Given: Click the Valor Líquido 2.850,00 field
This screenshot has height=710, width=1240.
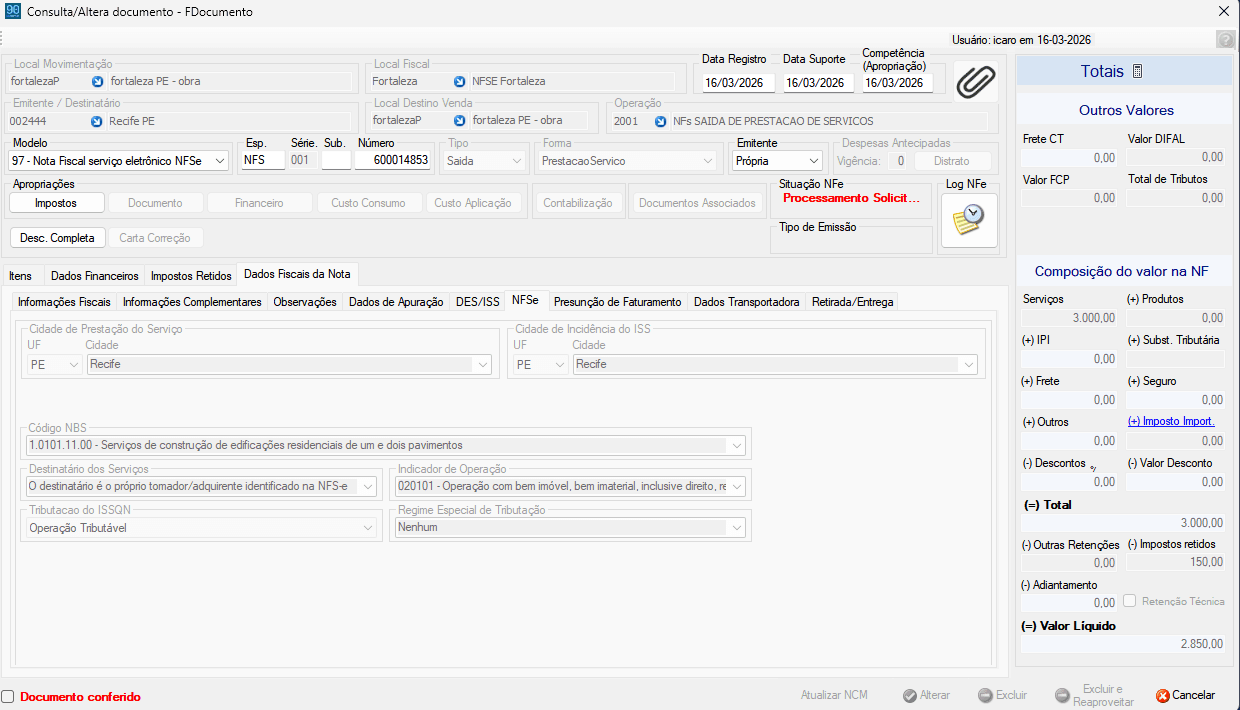Looking at the screenshot, I should point(1124,645).
